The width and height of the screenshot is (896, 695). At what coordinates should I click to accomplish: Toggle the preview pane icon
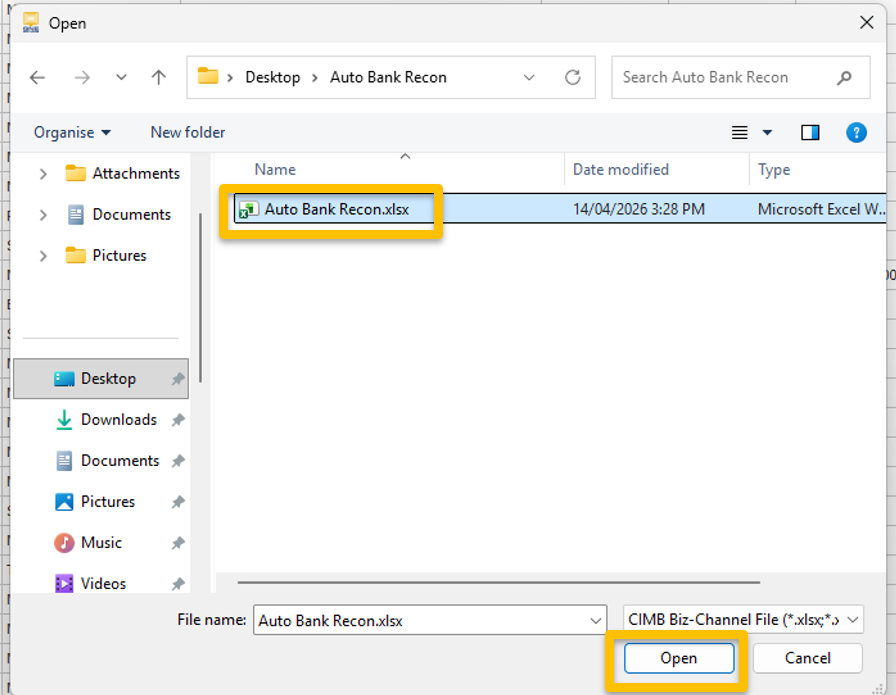(810, 132)
